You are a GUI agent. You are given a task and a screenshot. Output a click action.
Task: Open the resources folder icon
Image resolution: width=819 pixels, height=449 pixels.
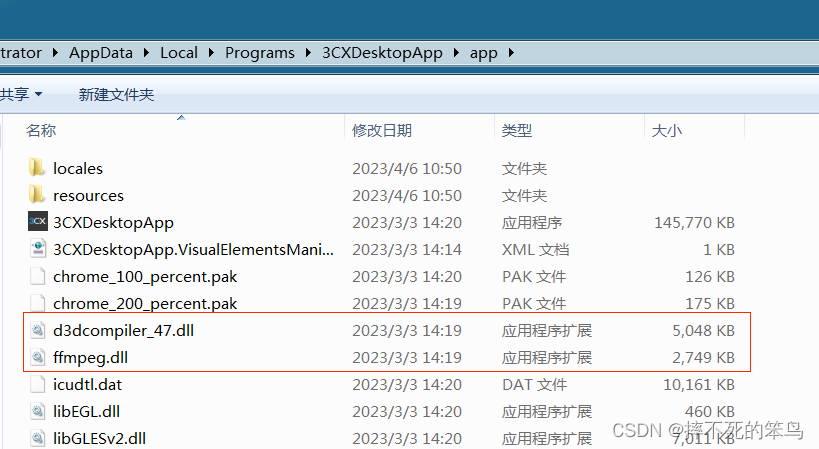[37, 195]
